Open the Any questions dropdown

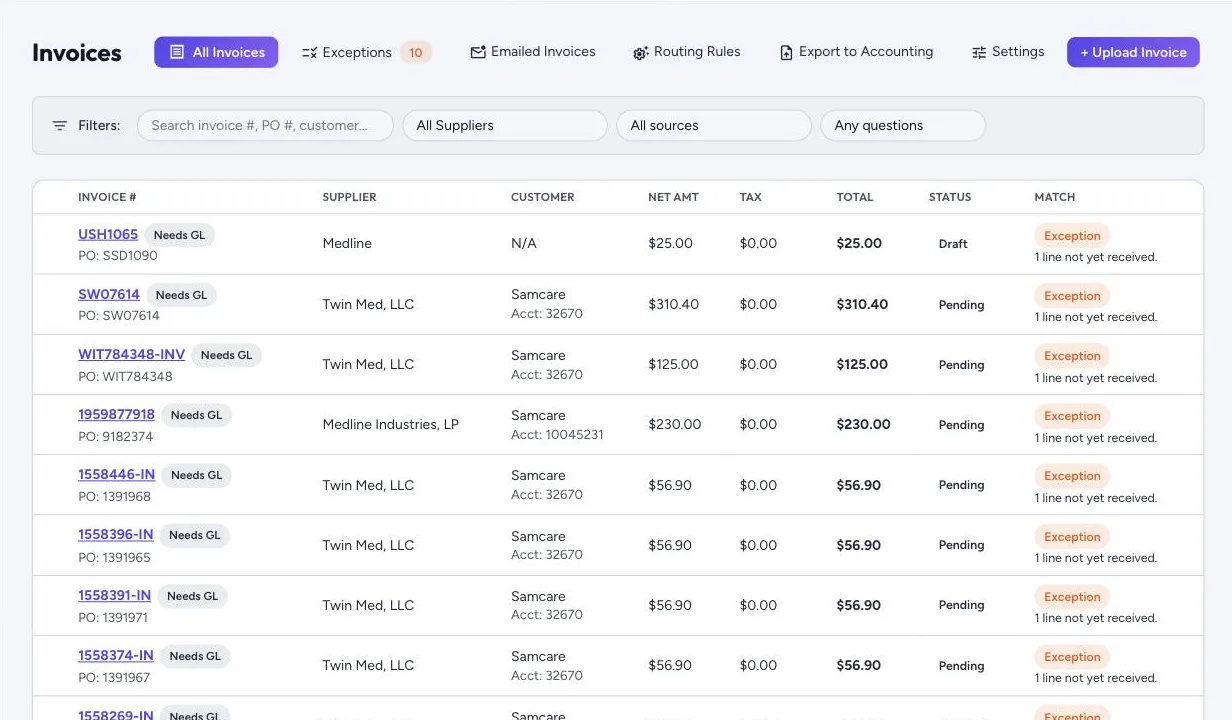coord(903,125)
